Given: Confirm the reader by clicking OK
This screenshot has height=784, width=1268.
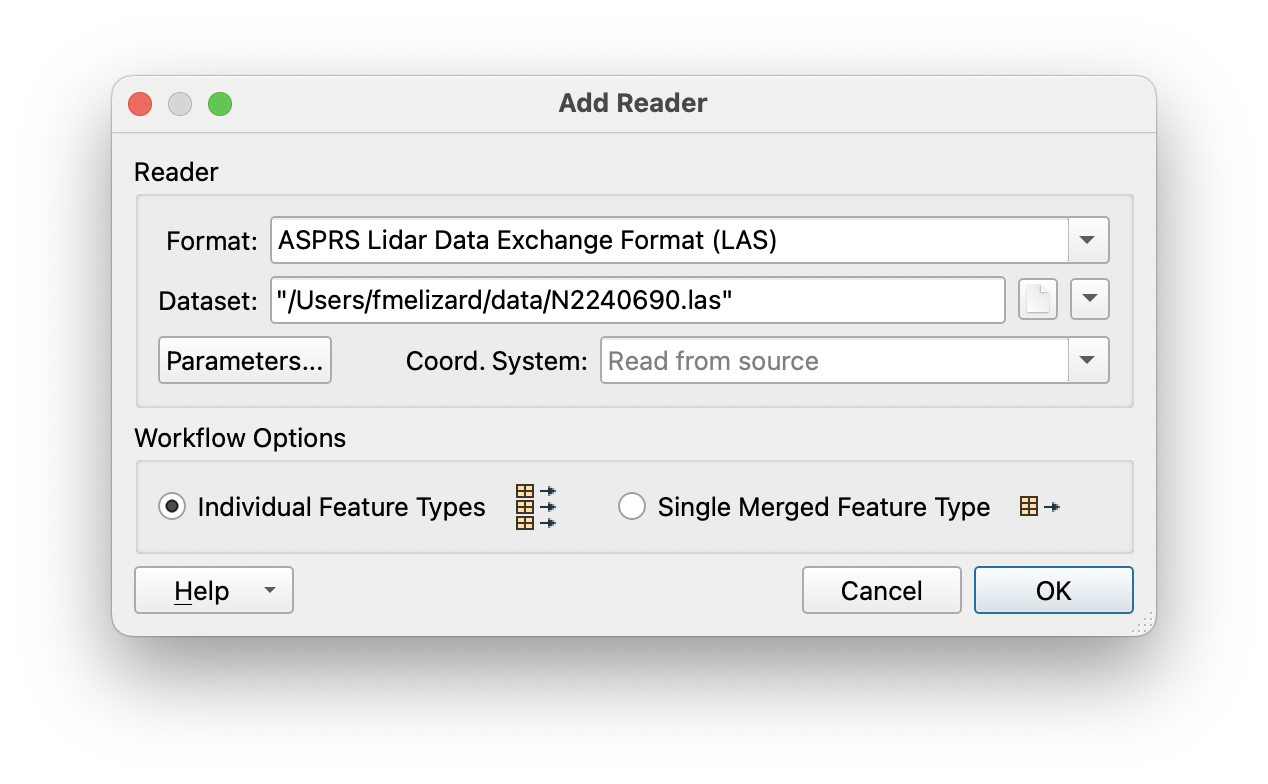Looking at the screenshot, I should 1053,590.
